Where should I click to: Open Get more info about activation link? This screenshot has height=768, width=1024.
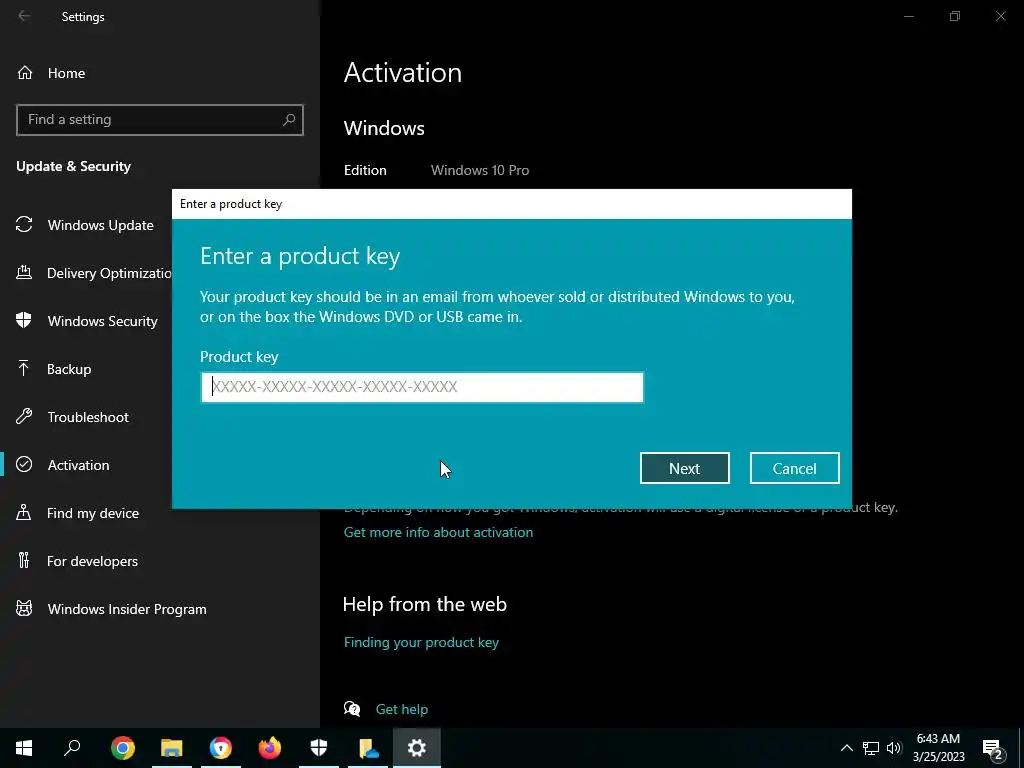pos(438,532)
